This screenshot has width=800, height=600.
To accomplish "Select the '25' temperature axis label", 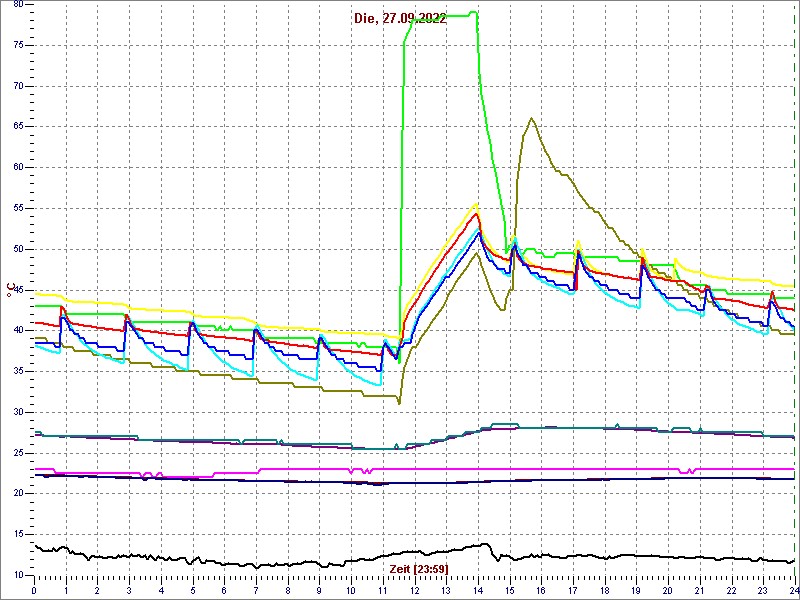I will tap(18, 453).
